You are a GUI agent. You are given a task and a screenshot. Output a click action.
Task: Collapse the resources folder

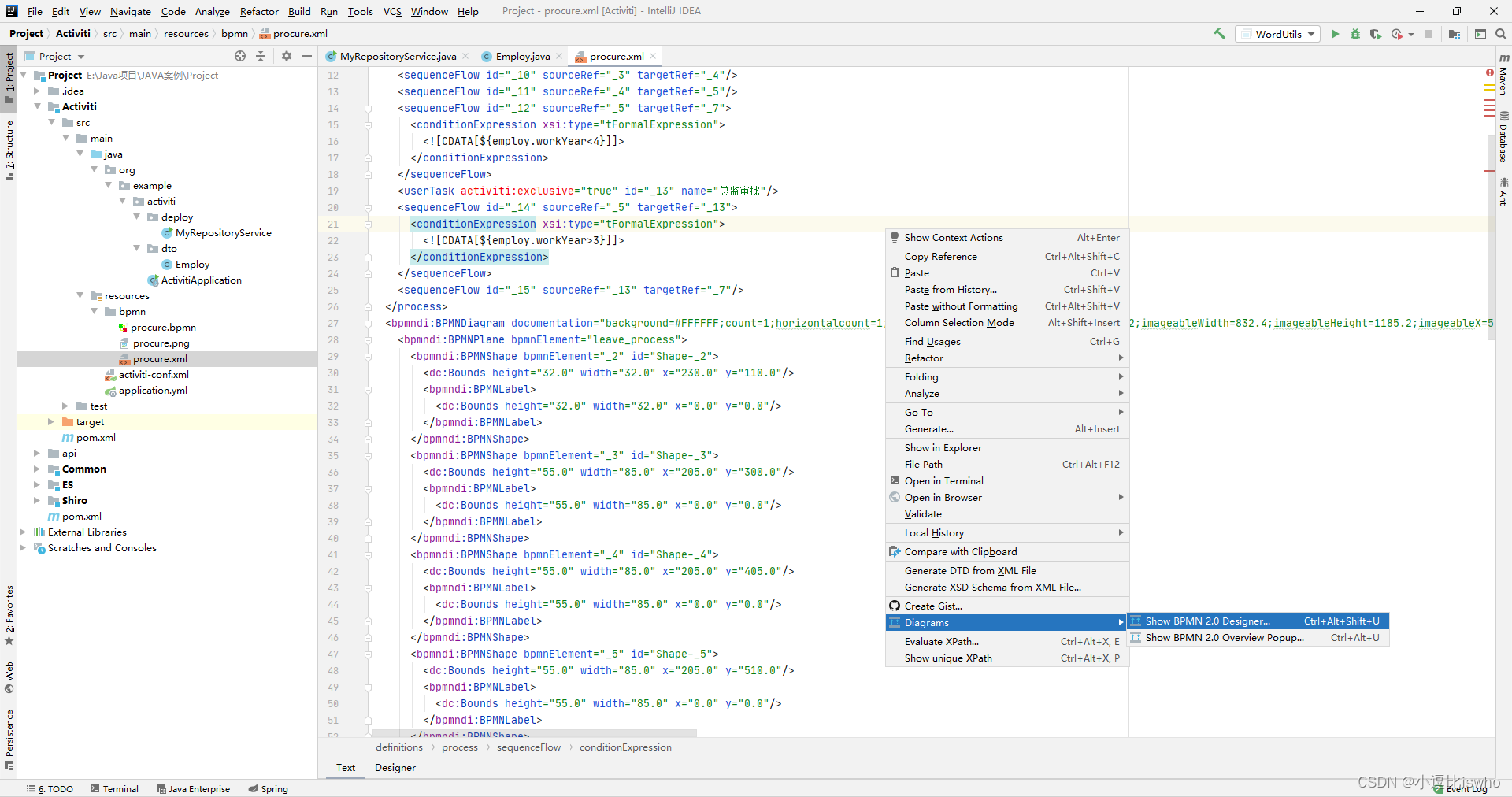click(x=80, y=295)
